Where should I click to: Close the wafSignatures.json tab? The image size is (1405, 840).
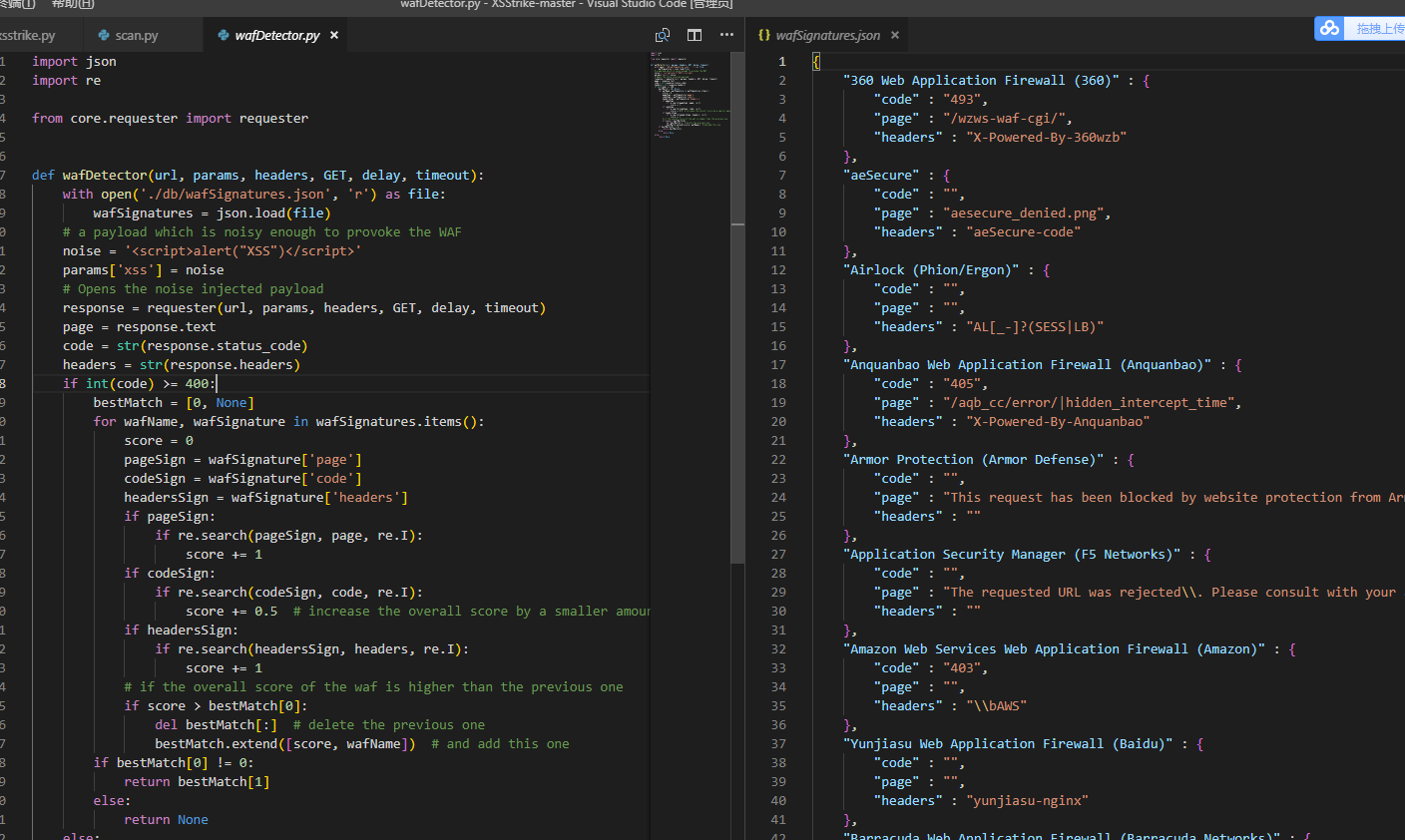click(x=895, y=35)
